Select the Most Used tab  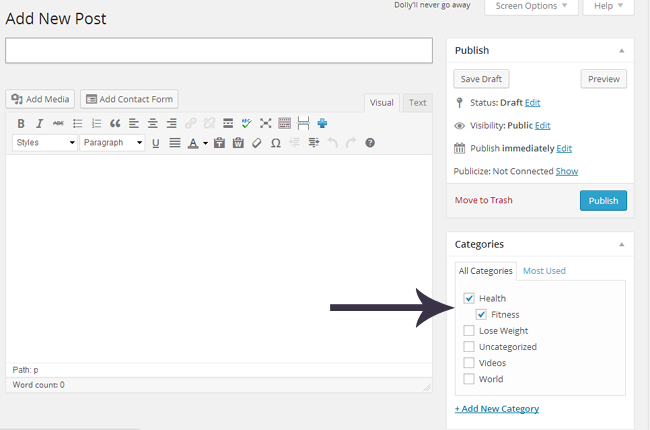click(544, 271)
